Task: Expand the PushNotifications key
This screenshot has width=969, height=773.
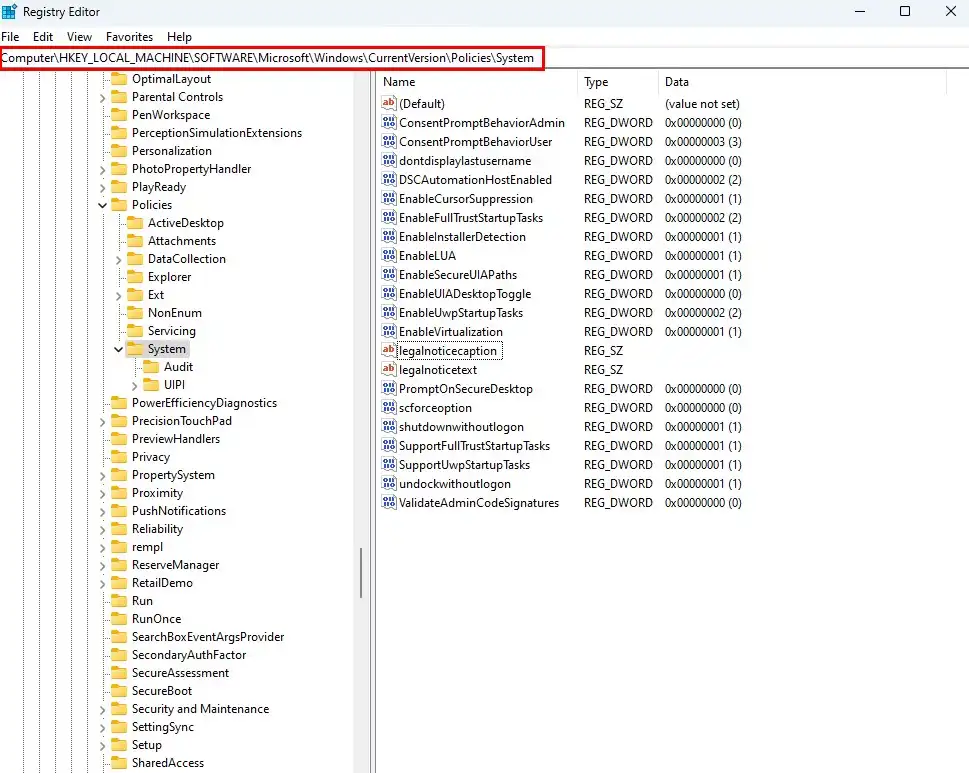Action: (103, 512)
